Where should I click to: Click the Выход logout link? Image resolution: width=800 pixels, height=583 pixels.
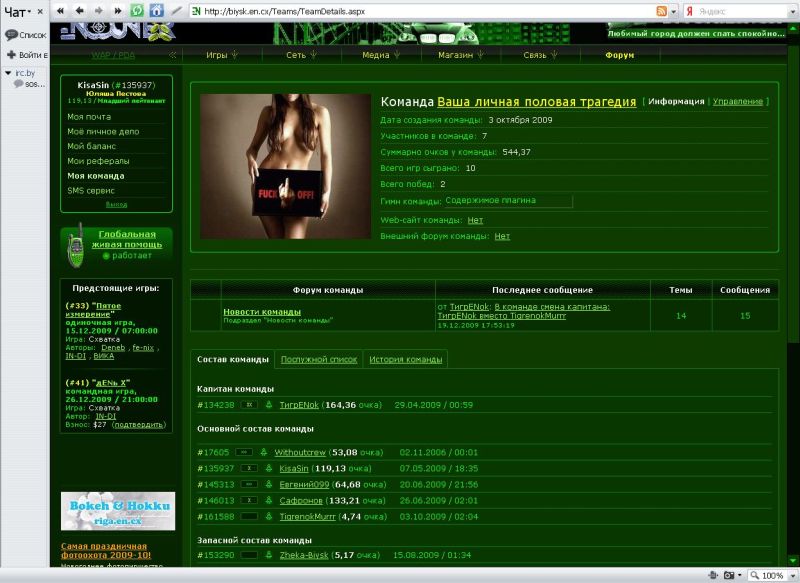coord(116,205)
